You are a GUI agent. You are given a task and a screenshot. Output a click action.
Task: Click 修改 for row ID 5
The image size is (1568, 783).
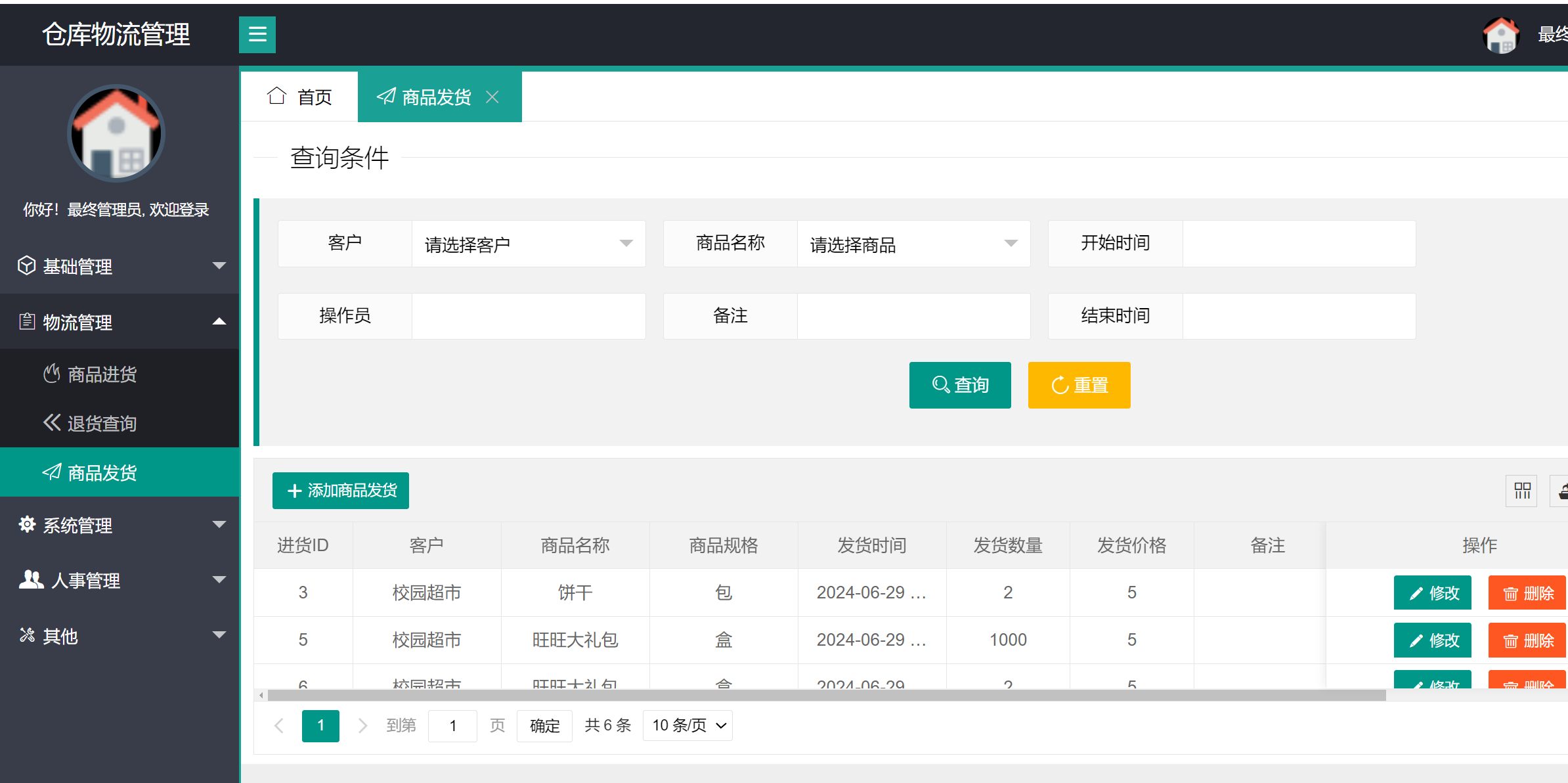pos(1433,640)
